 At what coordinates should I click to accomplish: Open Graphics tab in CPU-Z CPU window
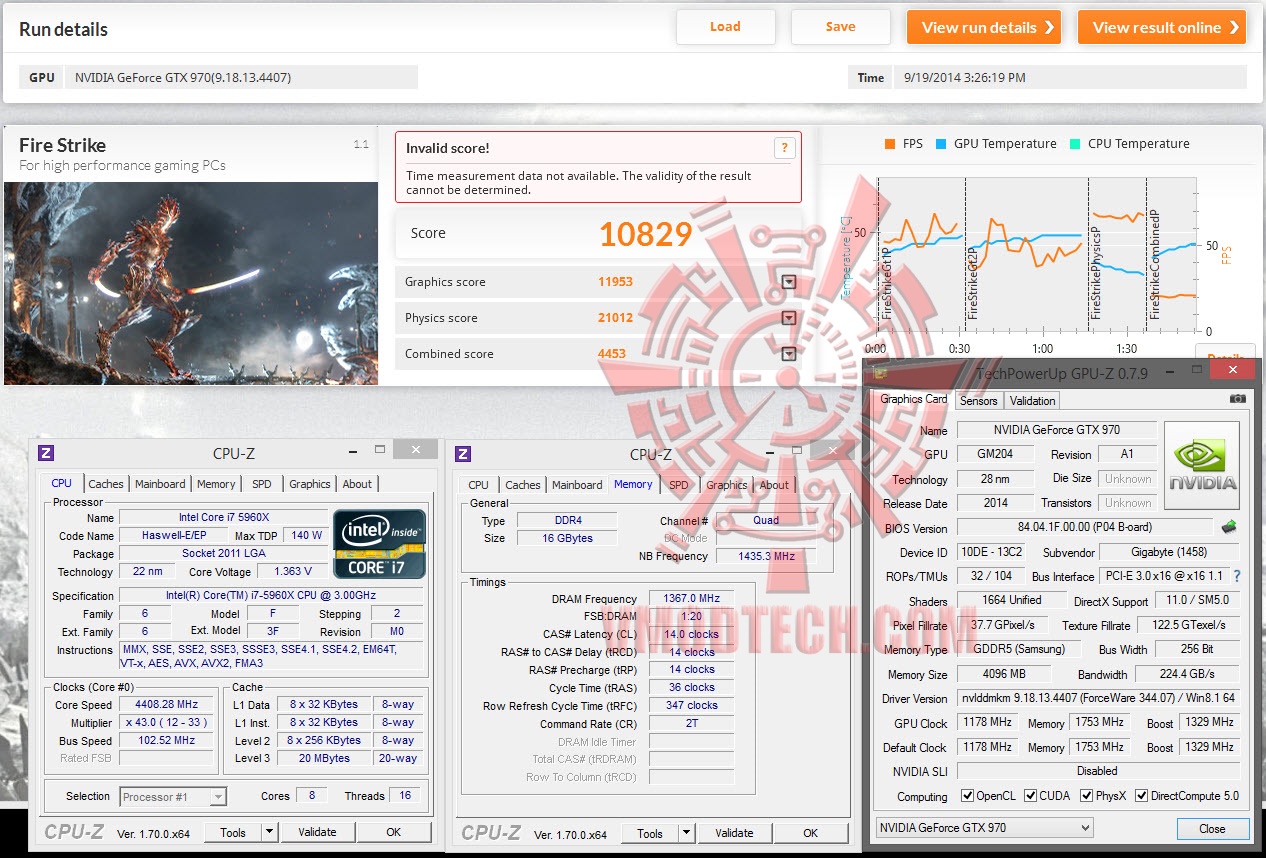click(x=310, y=484)
